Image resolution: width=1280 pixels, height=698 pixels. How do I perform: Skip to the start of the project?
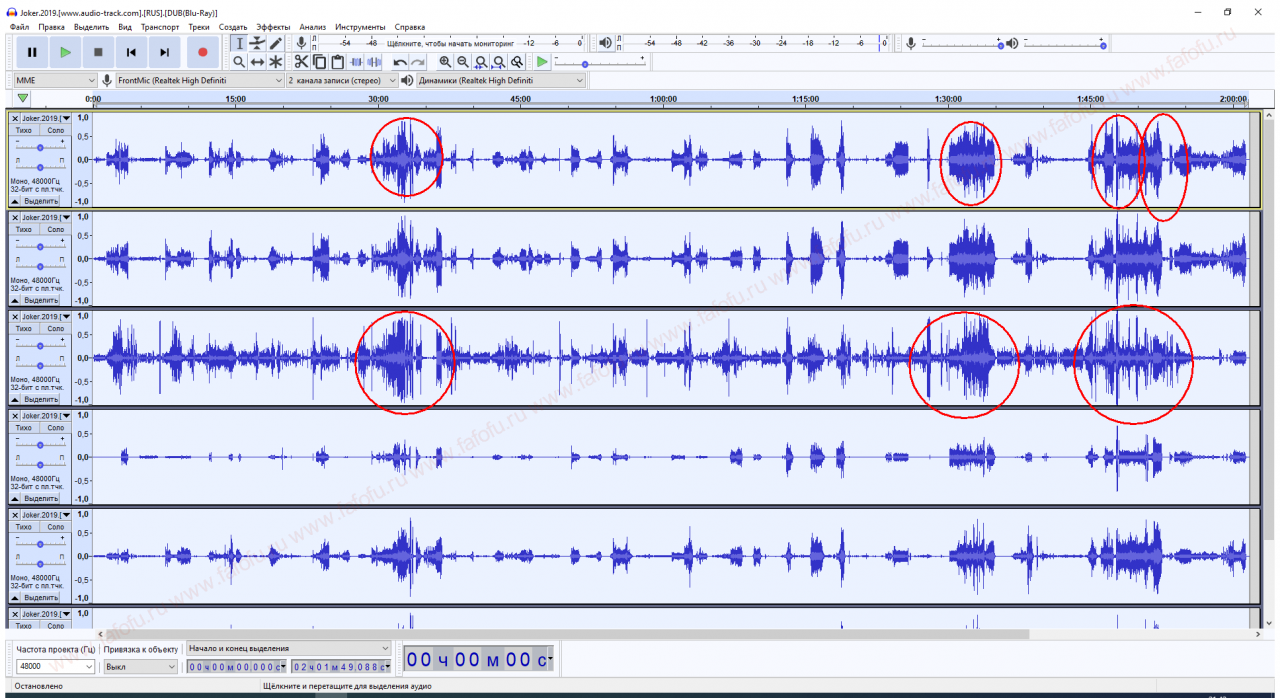(131, 52)
